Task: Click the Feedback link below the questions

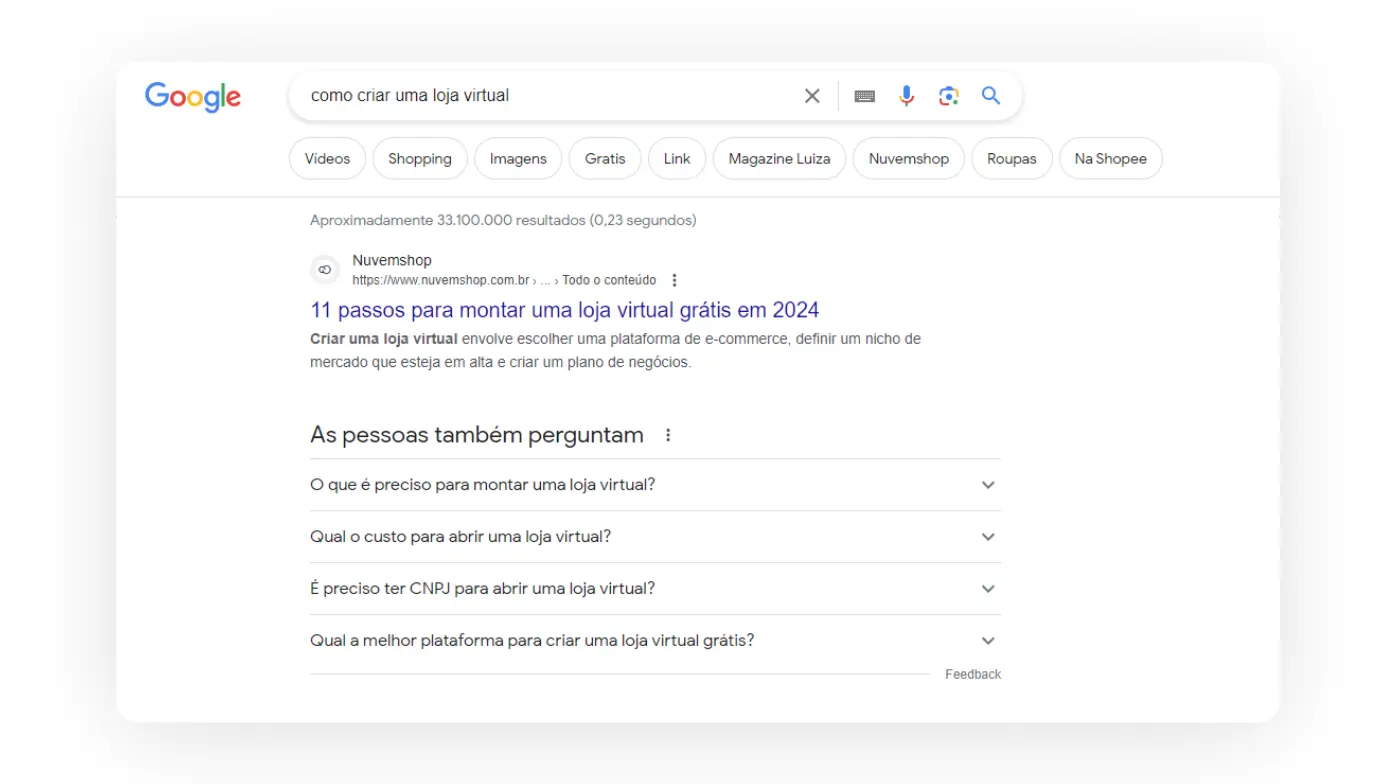Action: tap(972, 673)
